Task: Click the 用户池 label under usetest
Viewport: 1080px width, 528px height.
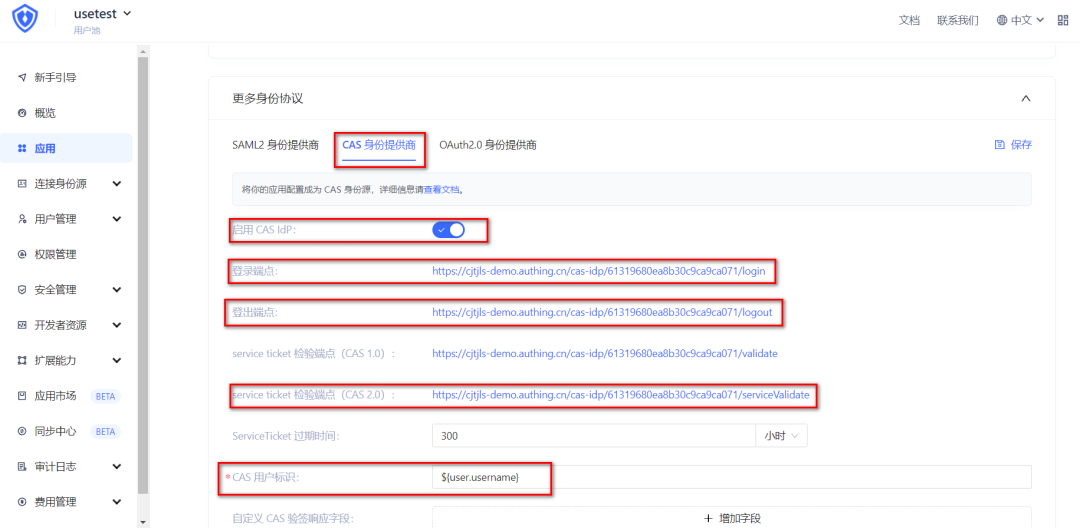Action: (x=87, y=30)
